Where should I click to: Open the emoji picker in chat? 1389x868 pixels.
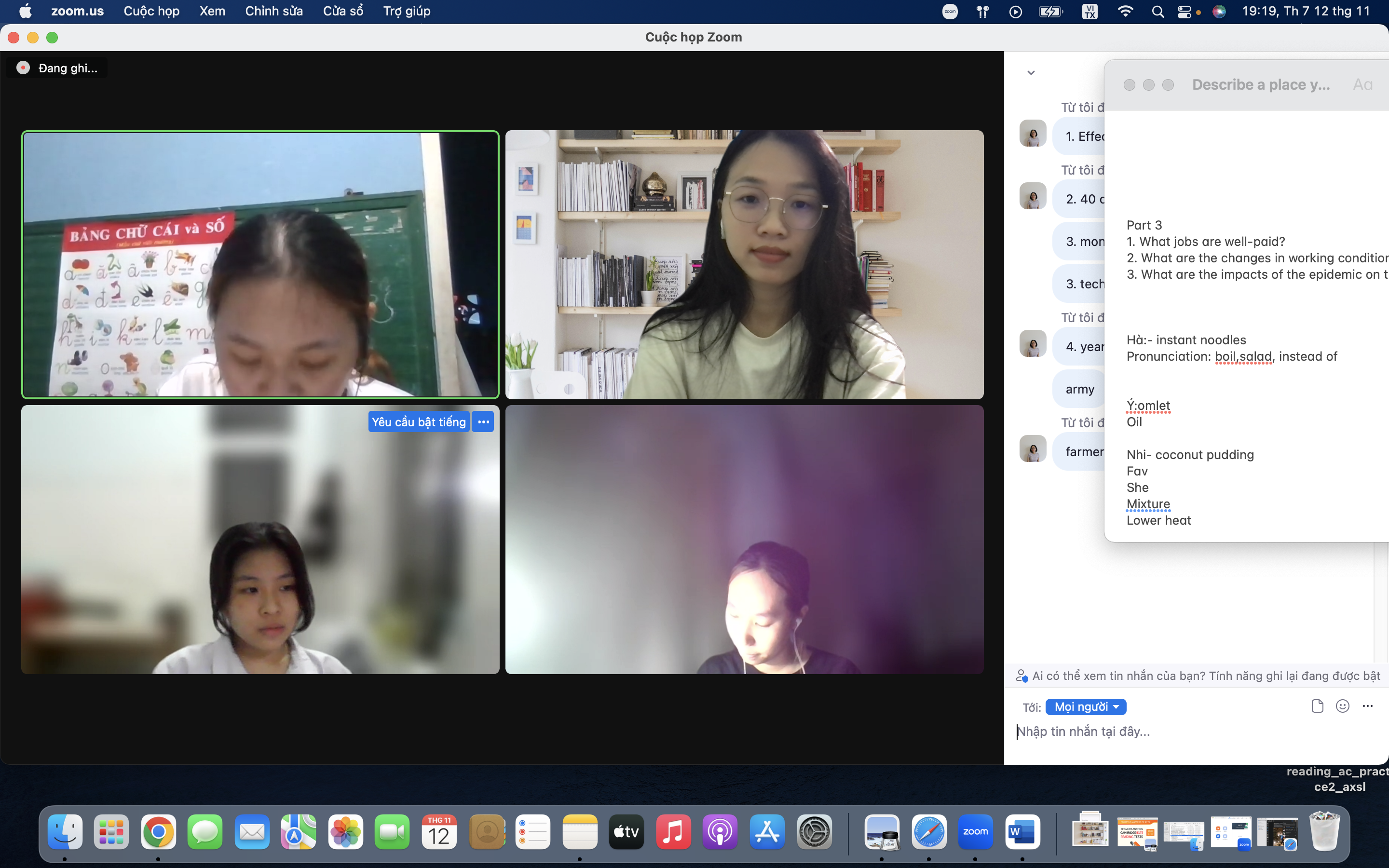[x=1343, y=706]
